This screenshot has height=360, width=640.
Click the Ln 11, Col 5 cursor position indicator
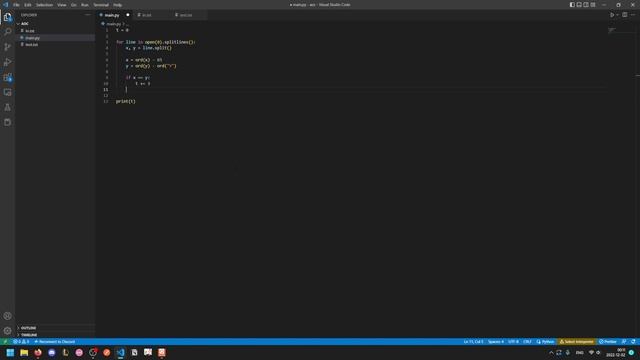tap(473, 342)
